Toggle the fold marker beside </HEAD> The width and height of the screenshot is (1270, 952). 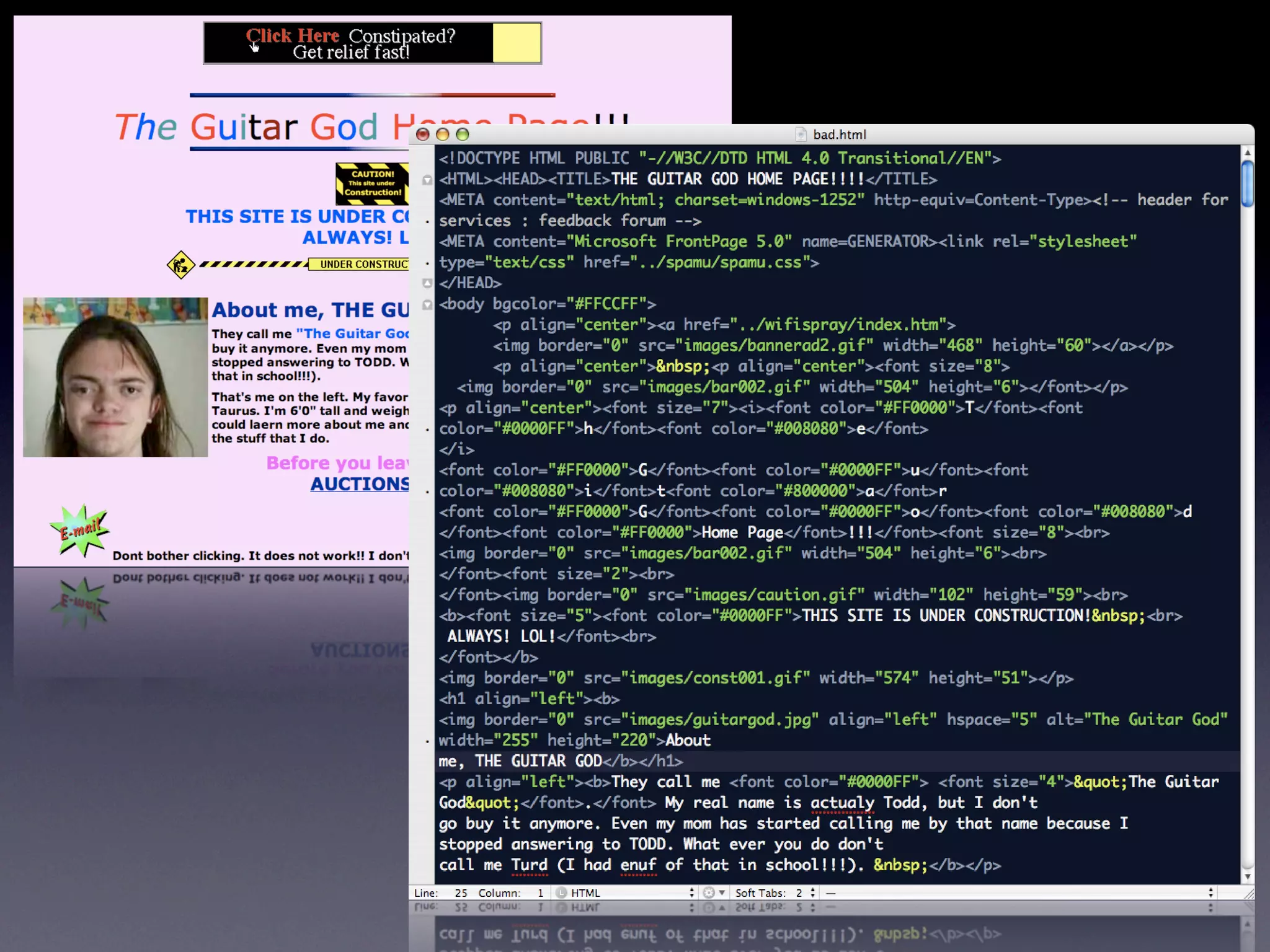pyautogui.click(x=427, y=283)
